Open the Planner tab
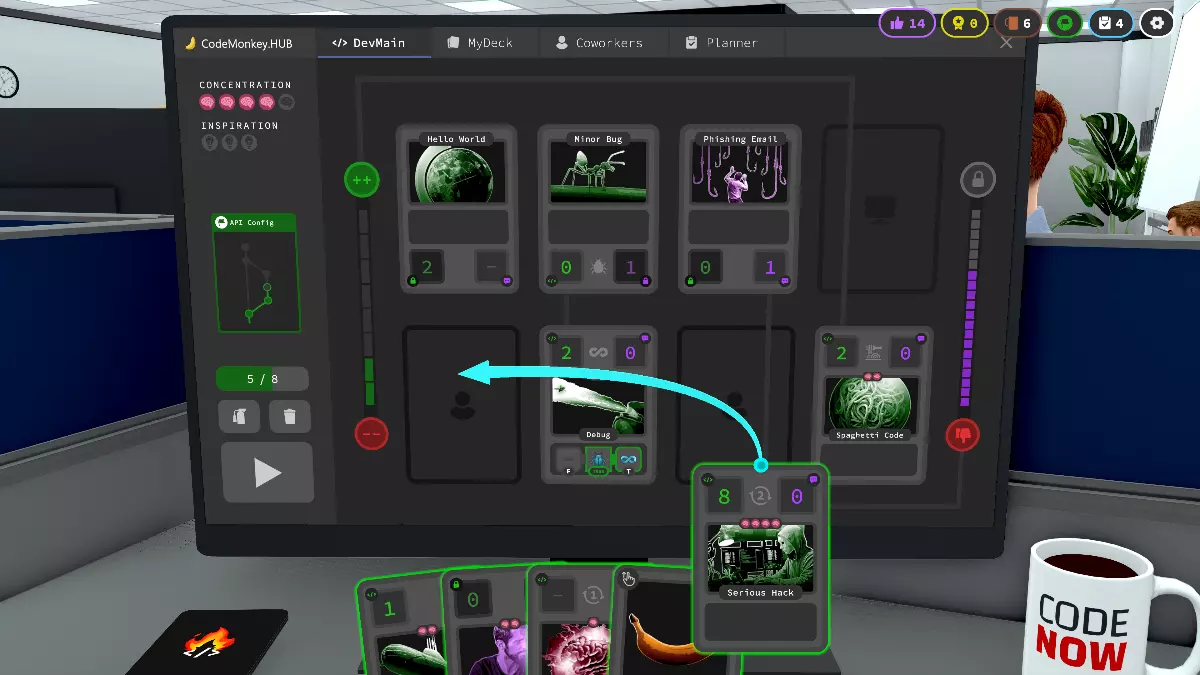This screenshot has width=1200, height=675. tap(725, 42)
